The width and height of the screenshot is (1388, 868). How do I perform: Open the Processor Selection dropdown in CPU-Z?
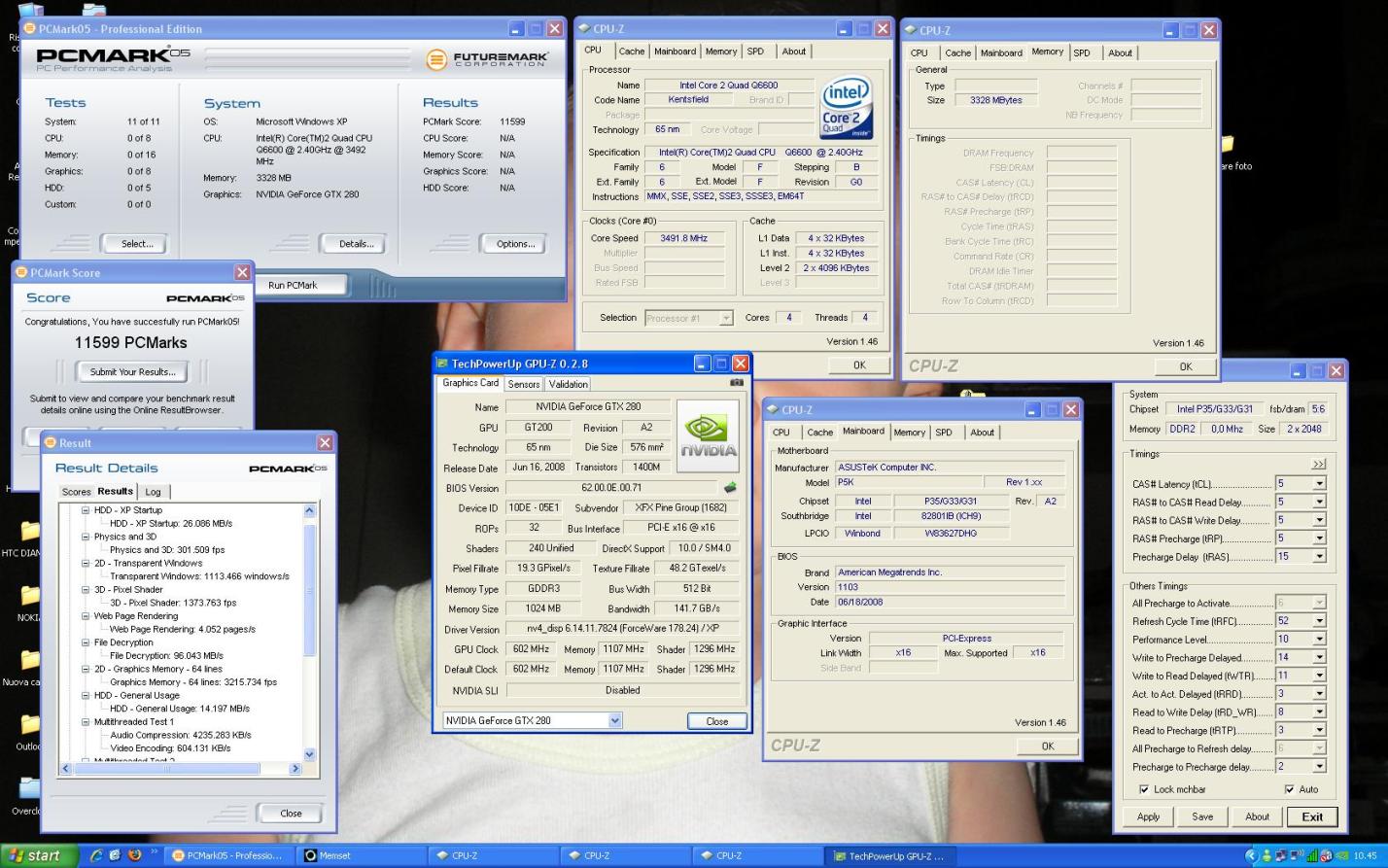coord(725,318)
